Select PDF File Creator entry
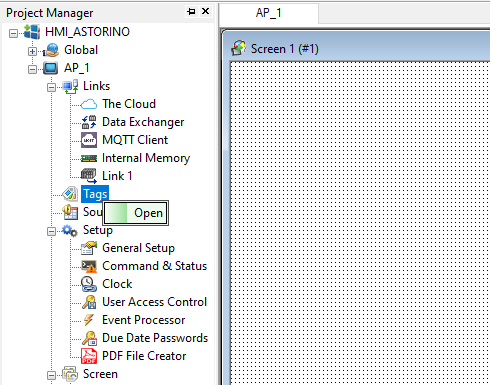 click(144, 356)
